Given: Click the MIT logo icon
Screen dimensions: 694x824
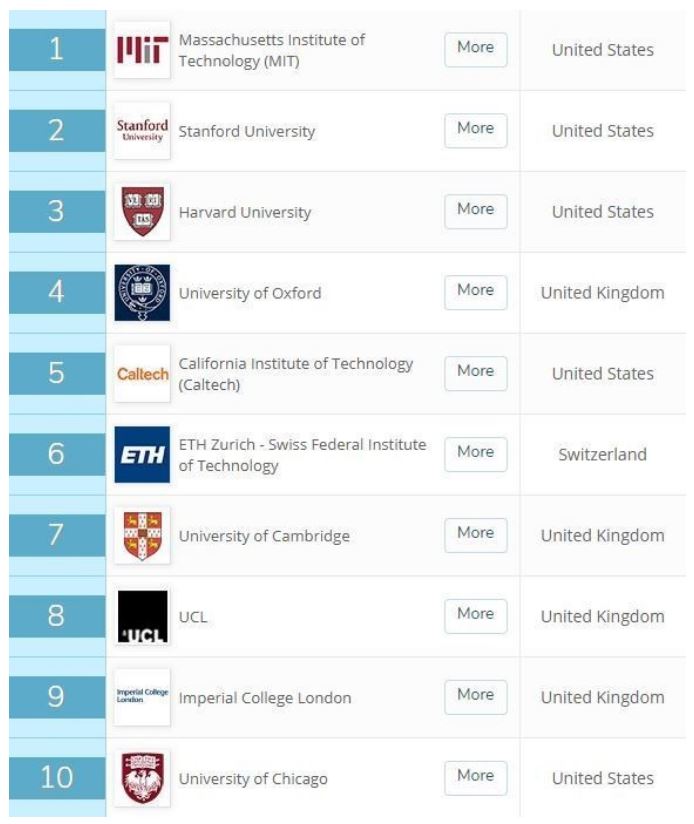Looking at the screenshot, I should coord(142,50).
